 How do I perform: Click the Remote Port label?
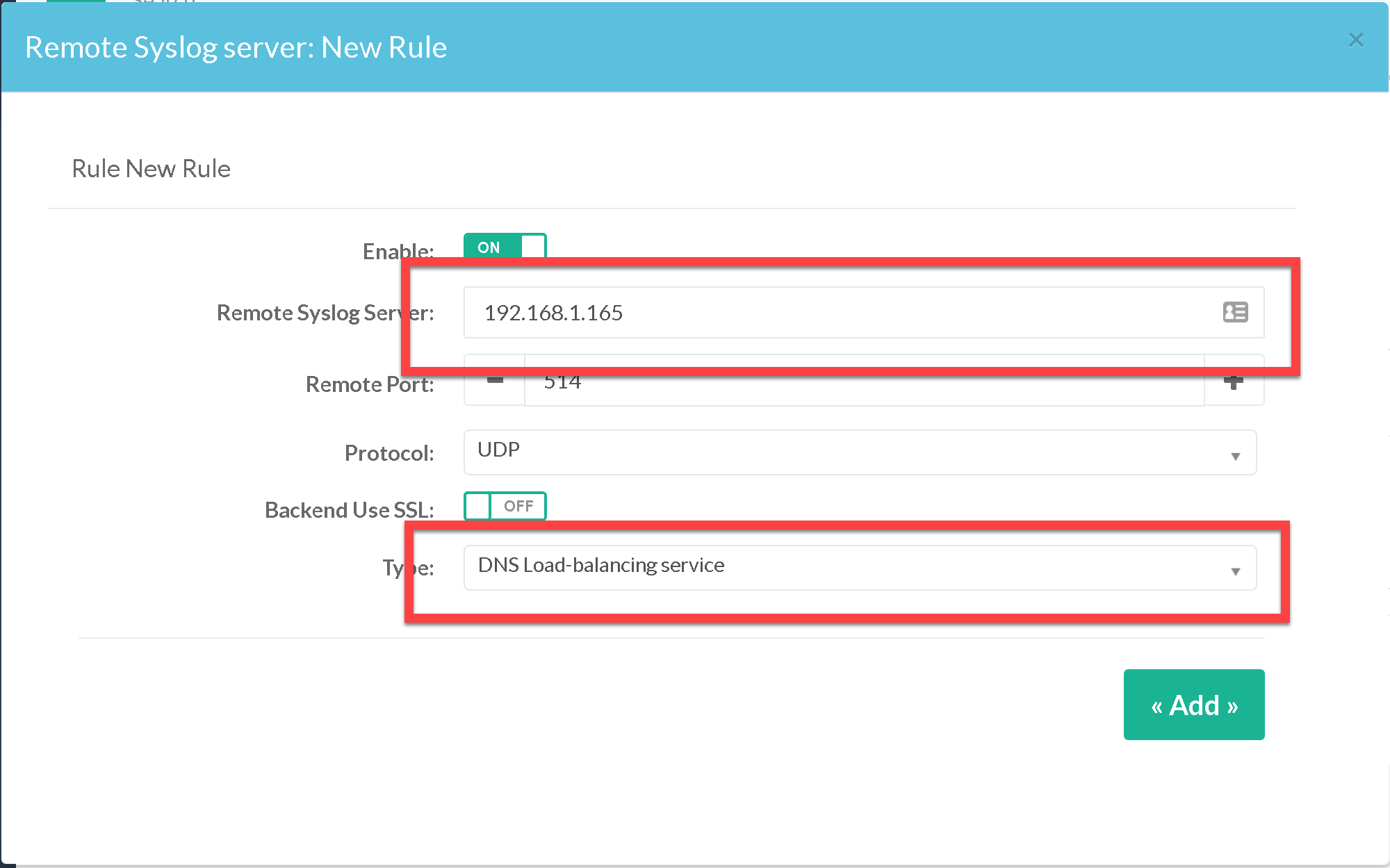369,384
